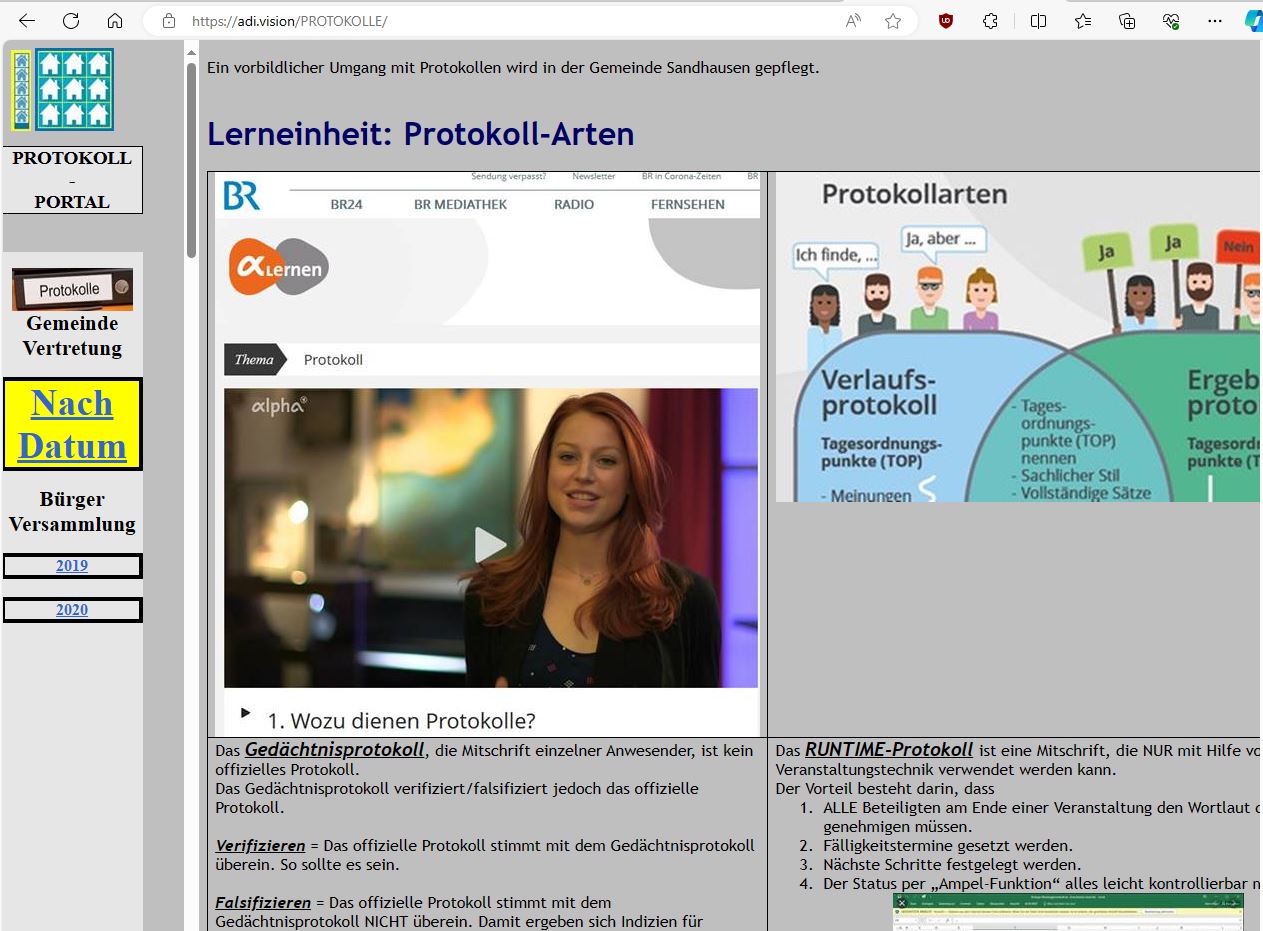The height and width of the screenshot is (931, 1263).
Task: Add page to favorites with star icon
Action: [893, 21]
